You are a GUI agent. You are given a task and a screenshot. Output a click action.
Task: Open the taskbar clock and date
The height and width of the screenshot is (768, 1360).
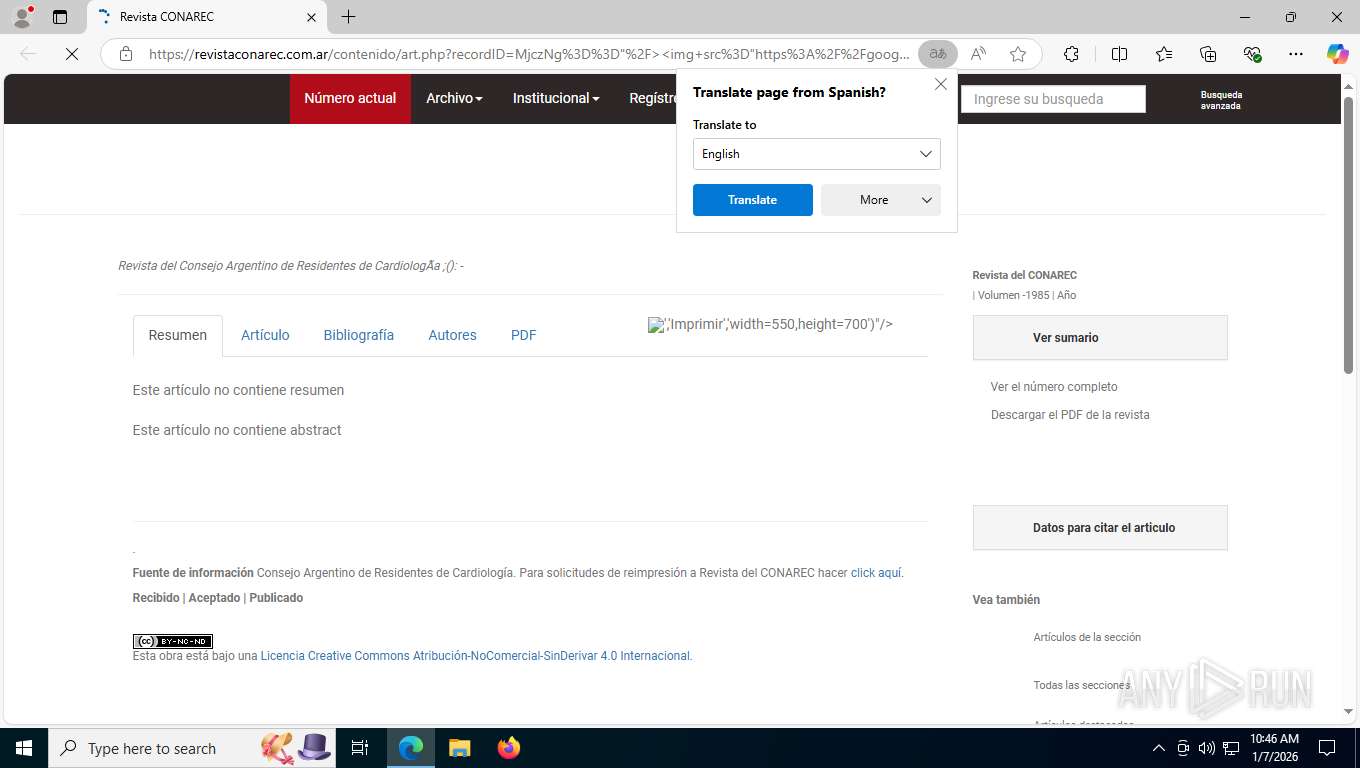click(1274, 748)
